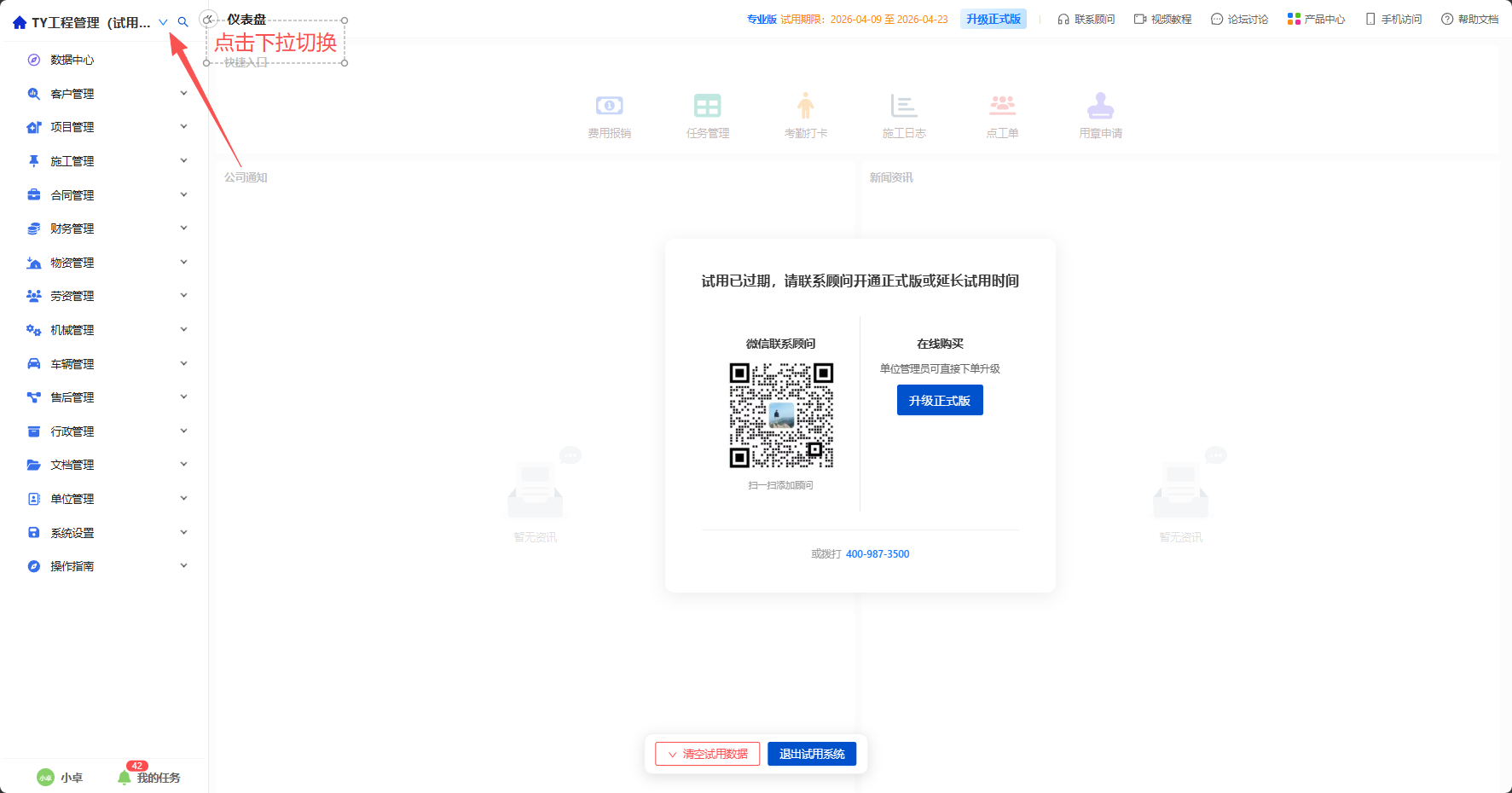Expand the 文档管理 menu chevron
This screenshot has width=1512, height=793.
click(x=183, y=465)
